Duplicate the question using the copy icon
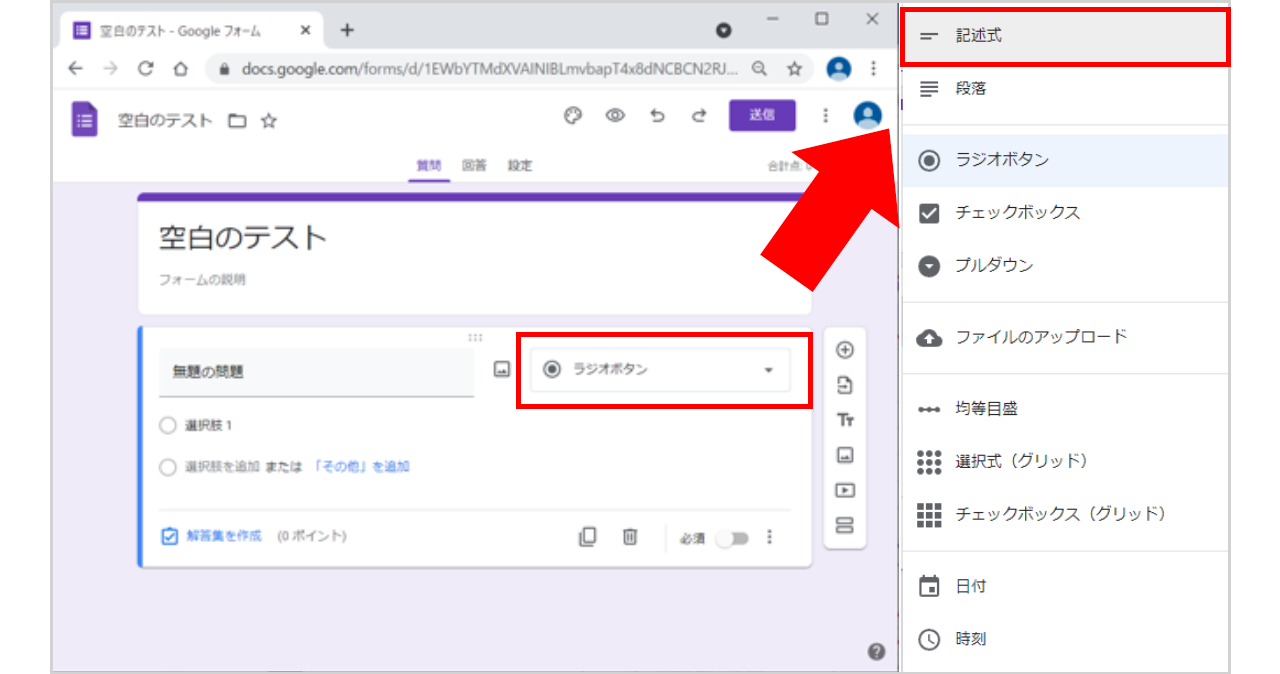Image resolution: width=1280 pixels, height=674 pixels. click(x=588, y=537)
